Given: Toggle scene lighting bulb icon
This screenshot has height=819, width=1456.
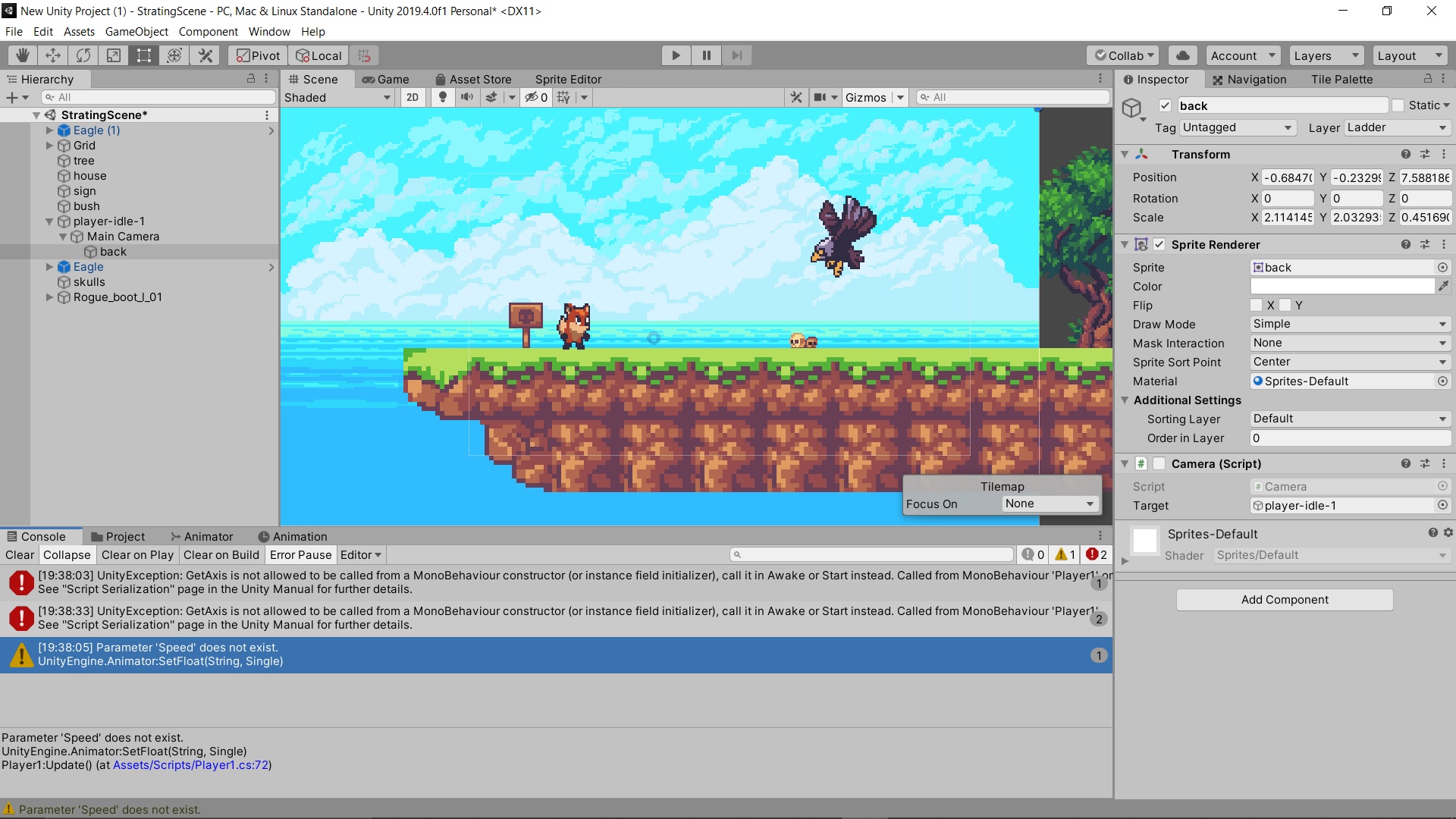Looking at the screenshot, I should pyautogui.click(x=443, y=97).
